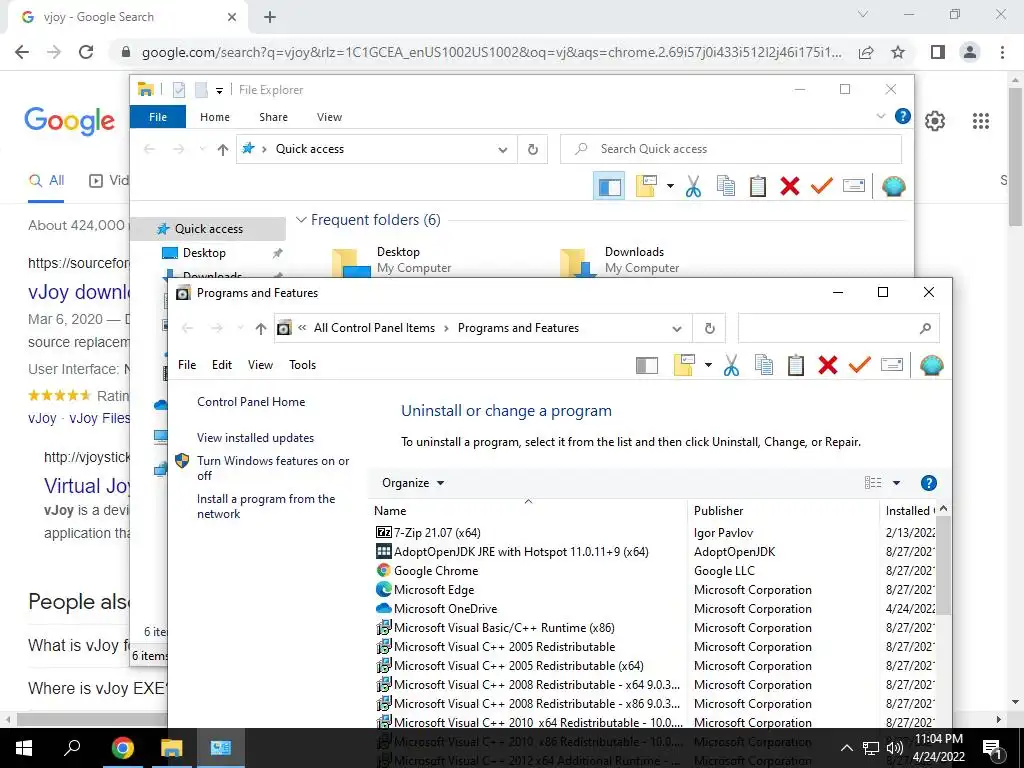The width and height of the screenshot is (1024, 768).
Task: Open Programs and Features help question mark icon
Action: click(928, 483)
